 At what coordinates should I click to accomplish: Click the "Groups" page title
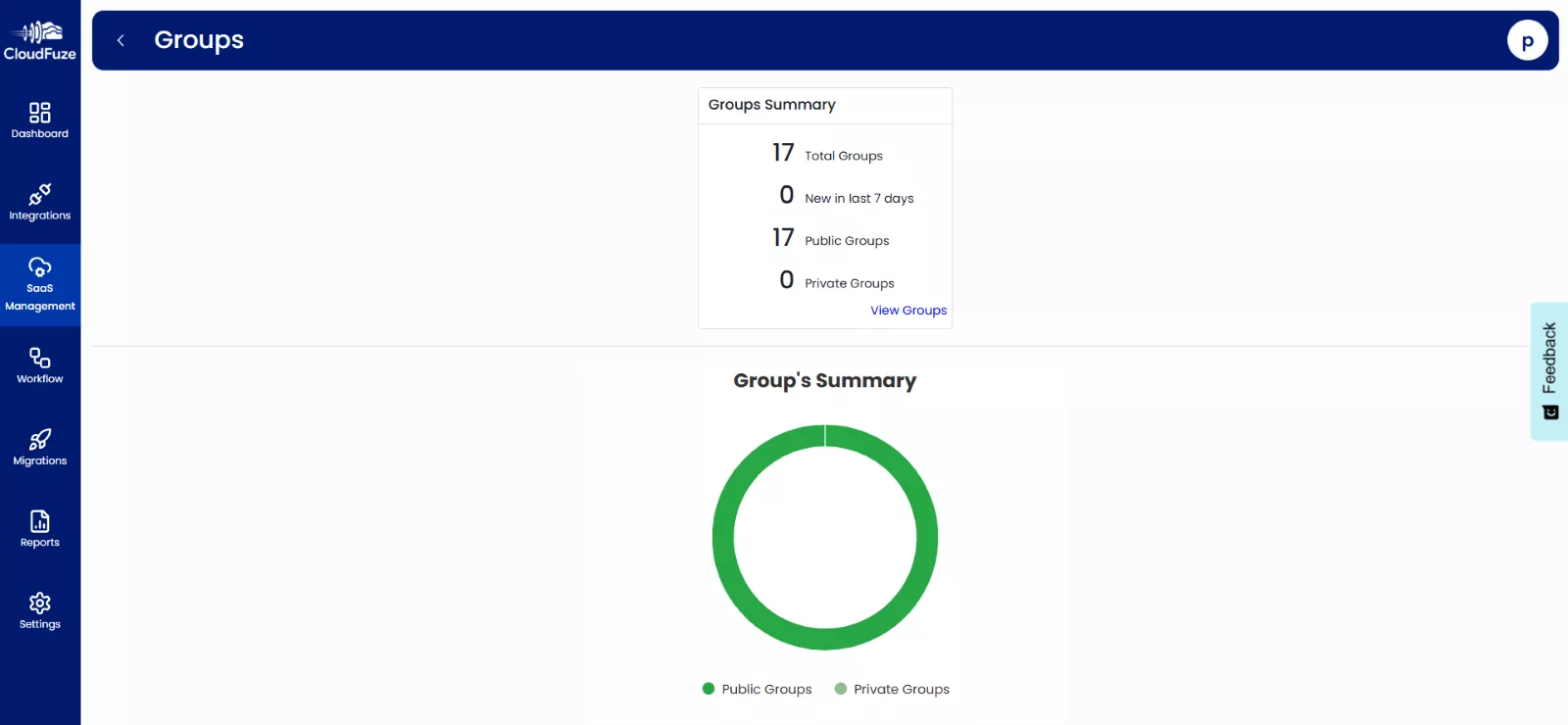tap(199, 40)
